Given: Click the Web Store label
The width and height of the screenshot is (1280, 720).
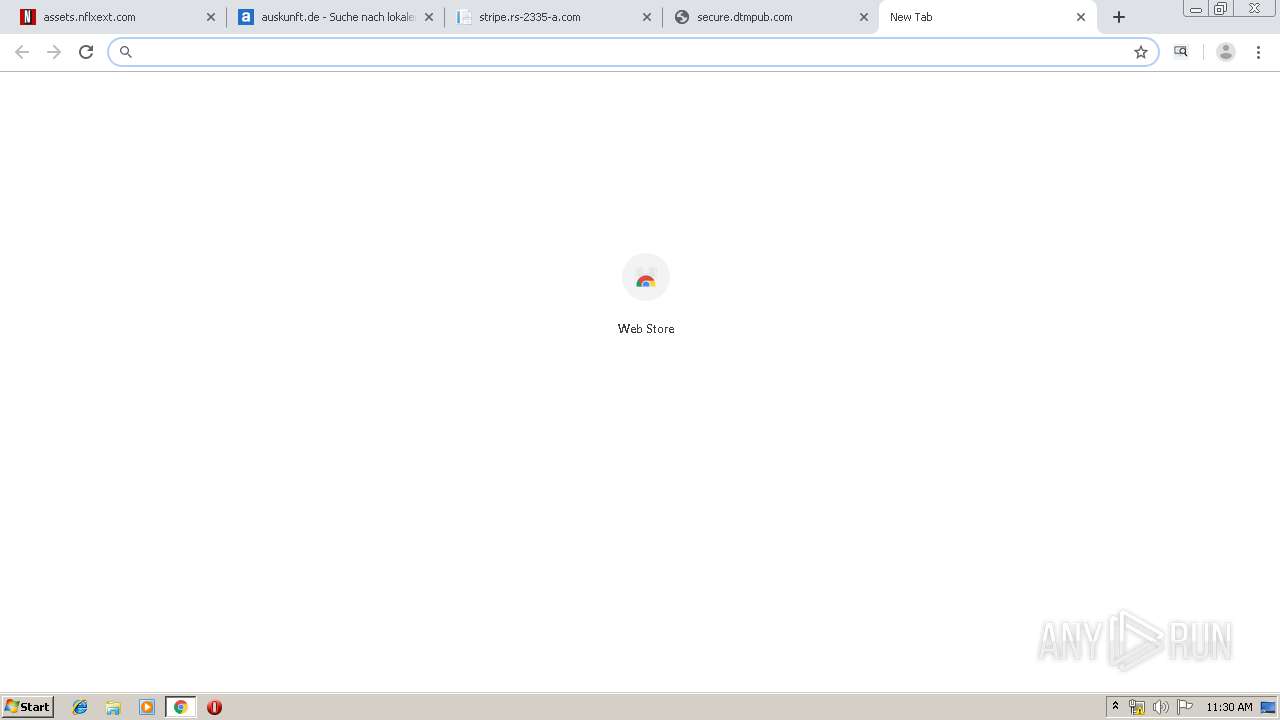Looking at the screenshot, I should click(x=646, y=329).
